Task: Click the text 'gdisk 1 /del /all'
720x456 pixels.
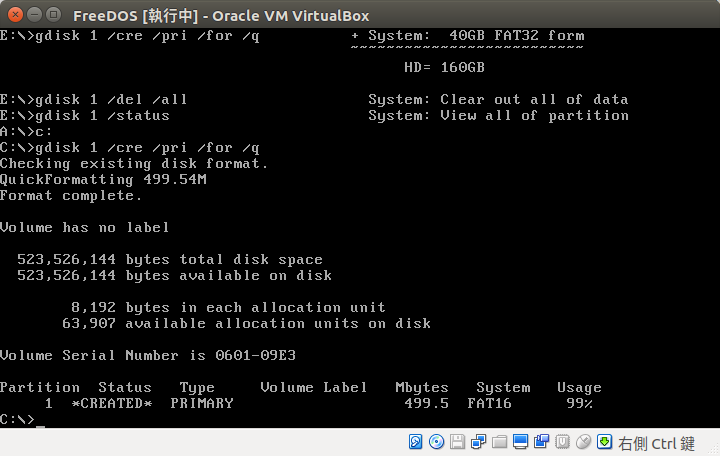Action: point(111,100)
